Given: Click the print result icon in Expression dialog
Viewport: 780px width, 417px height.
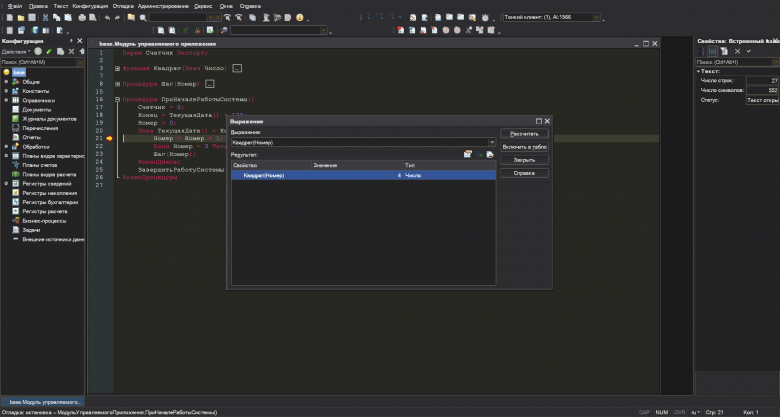Looking at the screenshot, I should coord(490,154).
